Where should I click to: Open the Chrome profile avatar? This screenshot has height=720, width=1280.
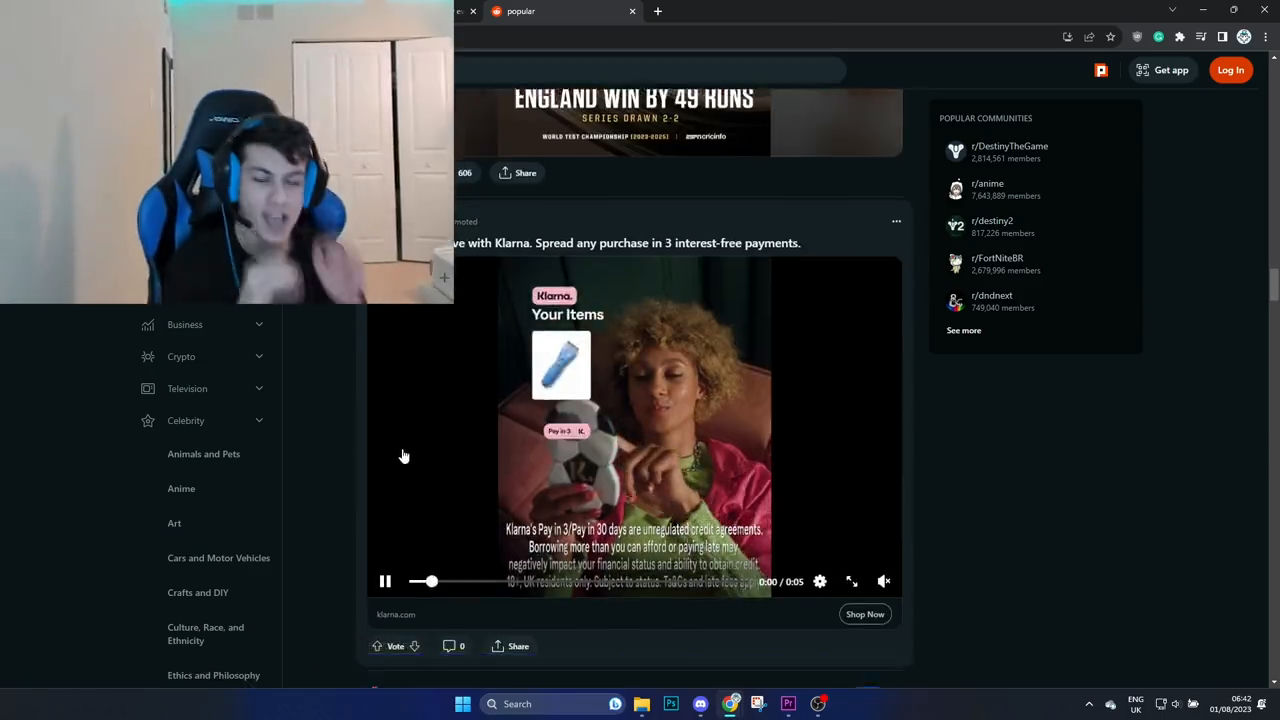(1244, 37)
